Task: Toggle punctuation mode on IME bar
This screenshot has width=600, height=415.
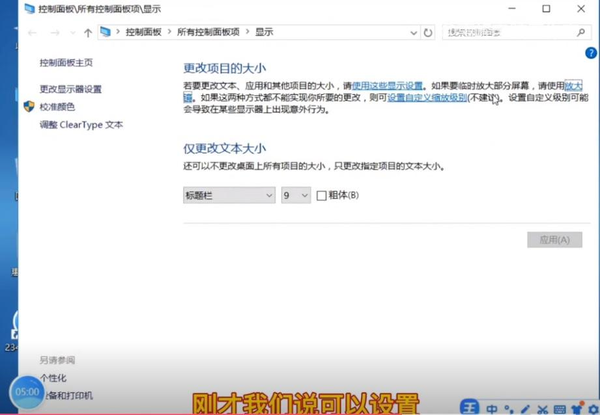Action: click(509, 409)
